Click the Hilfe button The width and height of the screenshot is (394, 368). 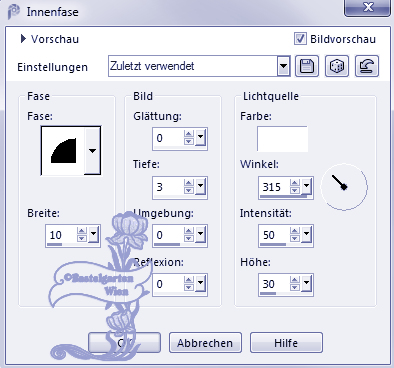pos(286,343)
